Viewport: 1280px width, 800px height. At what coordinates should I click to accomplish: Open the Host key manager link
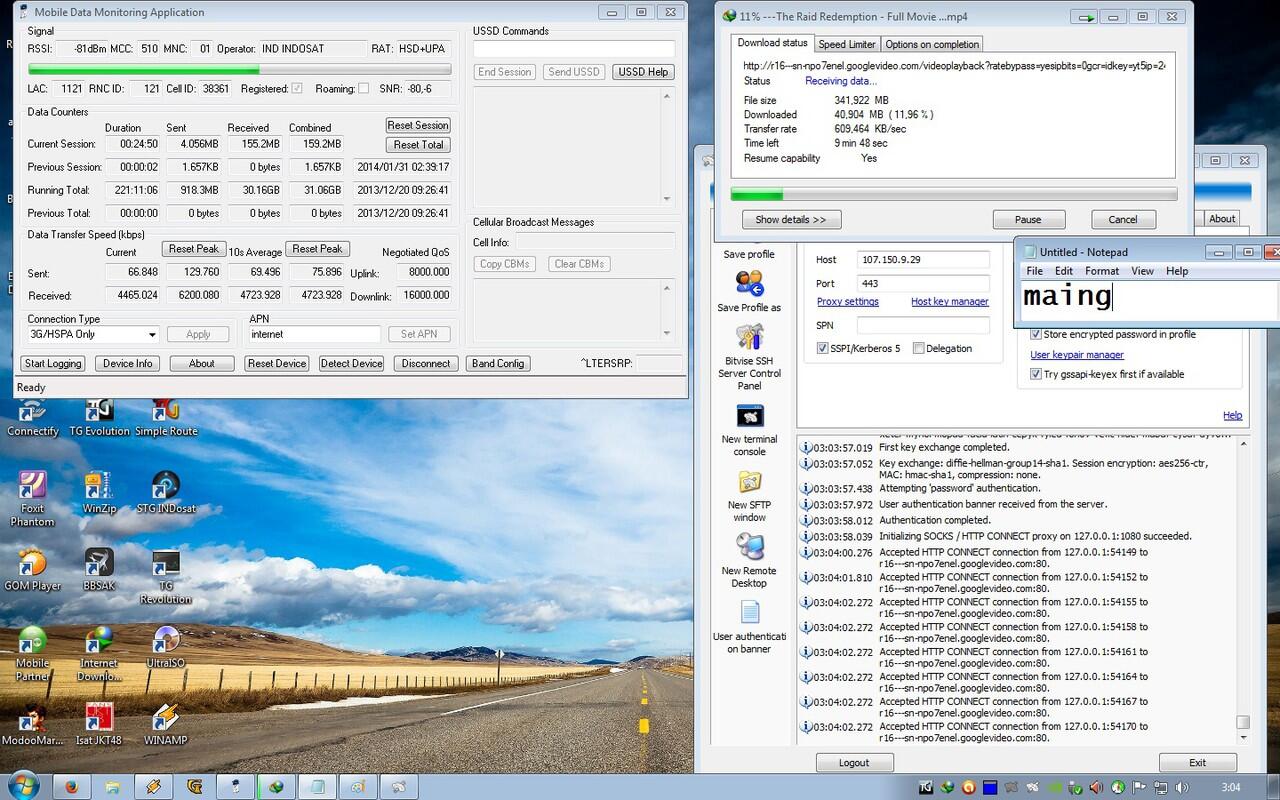(x=950, y=302)
